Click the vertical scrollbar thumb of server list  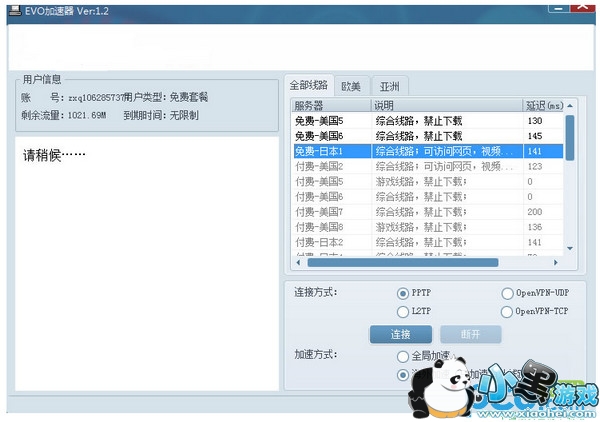tap(570, 137)
